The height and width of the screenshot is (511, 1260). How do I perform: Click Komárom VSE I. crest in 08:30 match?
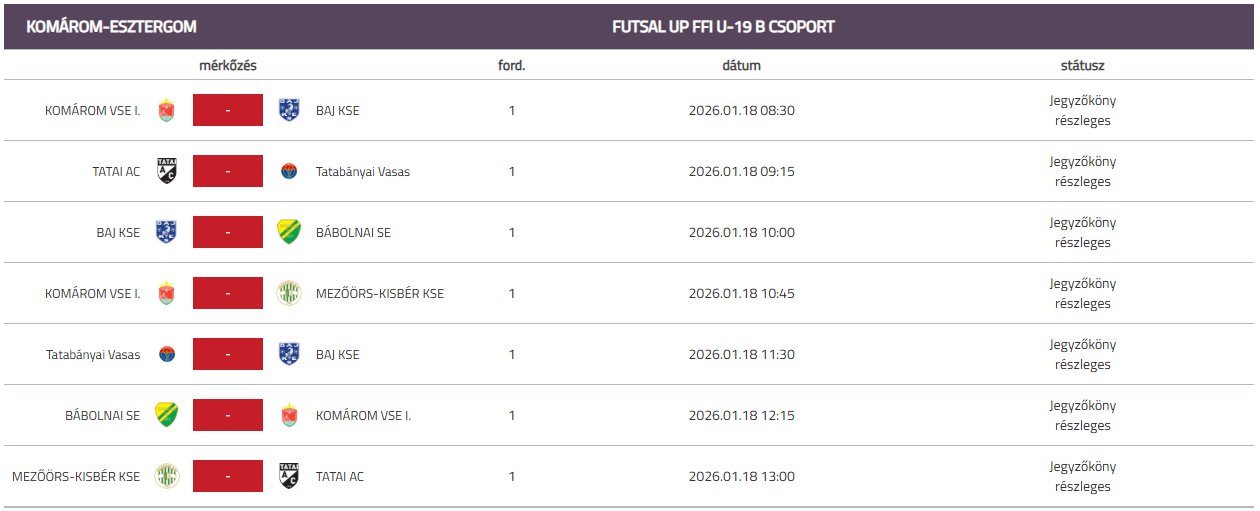[167, 110]
